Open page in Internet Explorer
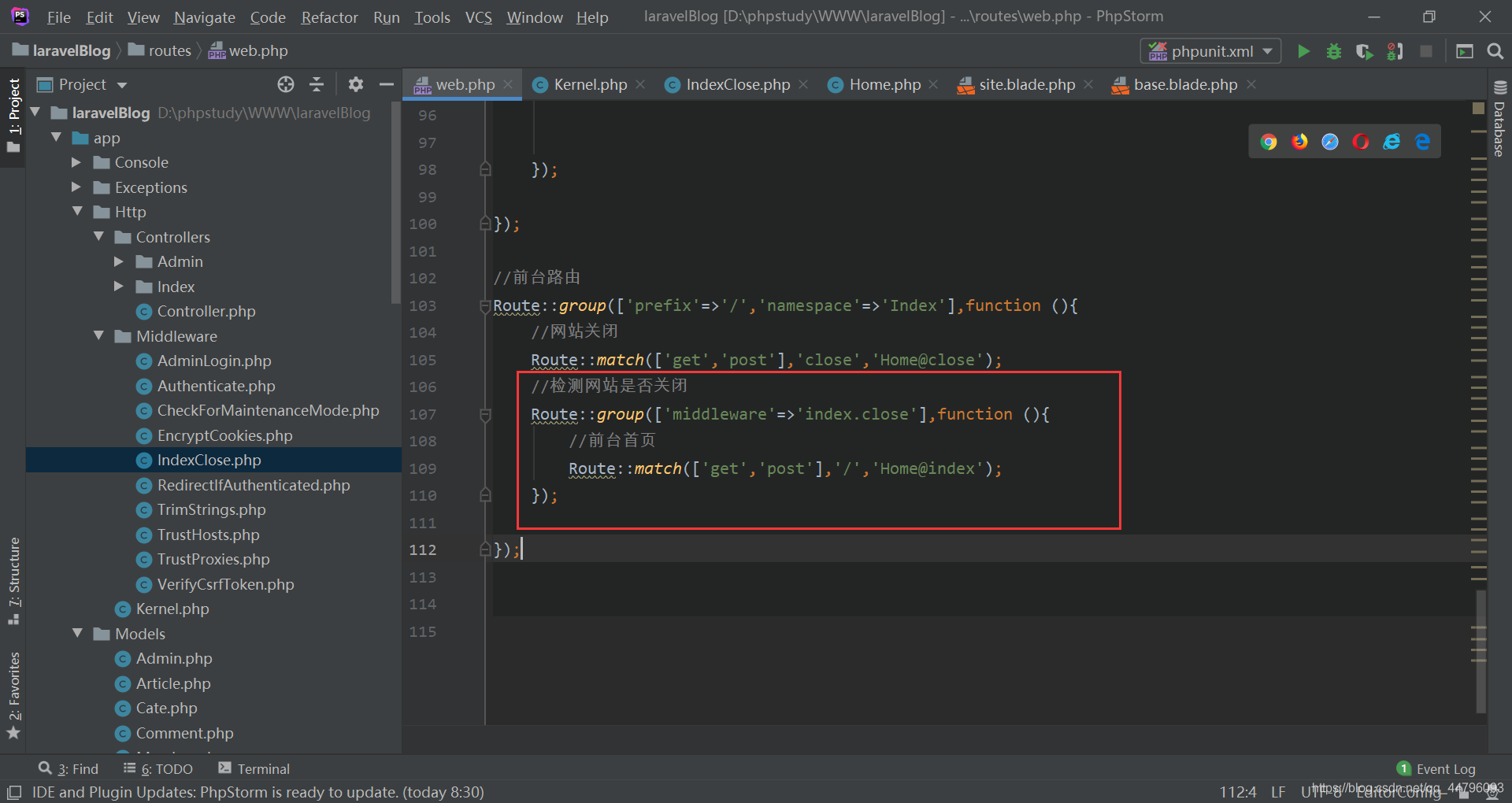Viewport: 1512px width, 803px height. click(1392, 142)
